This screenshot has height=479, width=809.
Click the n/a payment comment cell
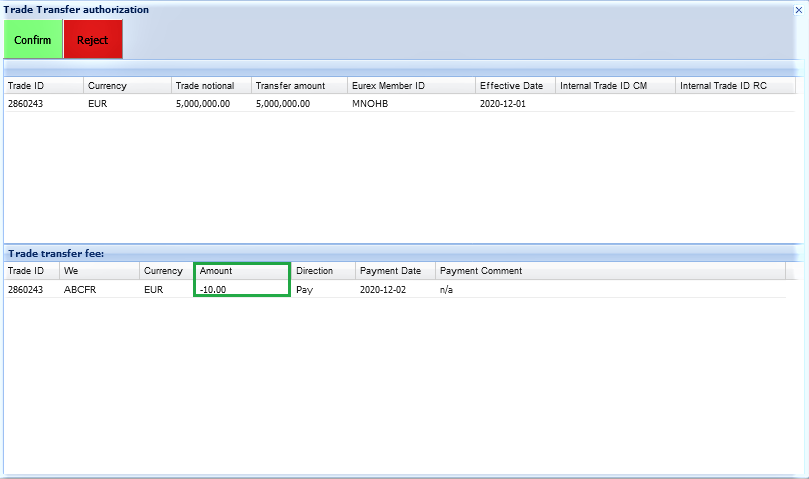[x=447, y=289]
